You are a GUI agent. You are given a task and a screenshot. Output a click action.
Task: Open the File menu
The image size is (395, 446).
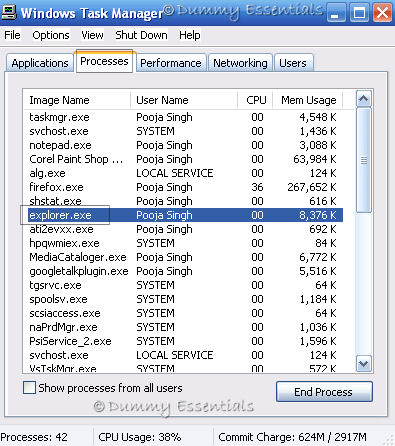click(12, 35)
